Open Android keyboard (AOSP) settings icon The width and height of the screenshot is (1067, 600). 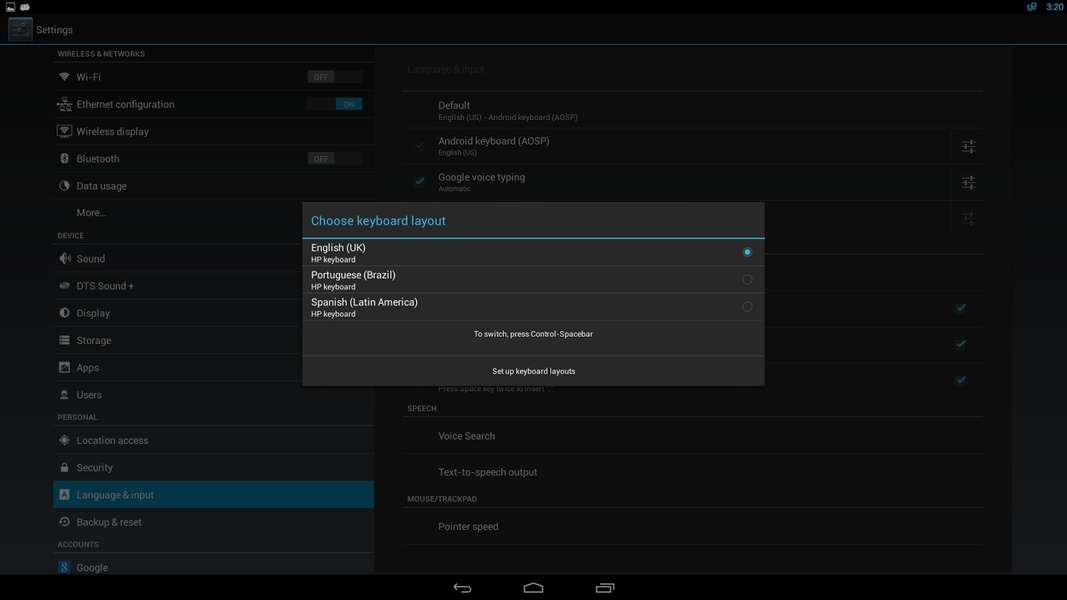pyautogui.click(x=968, y=146)
